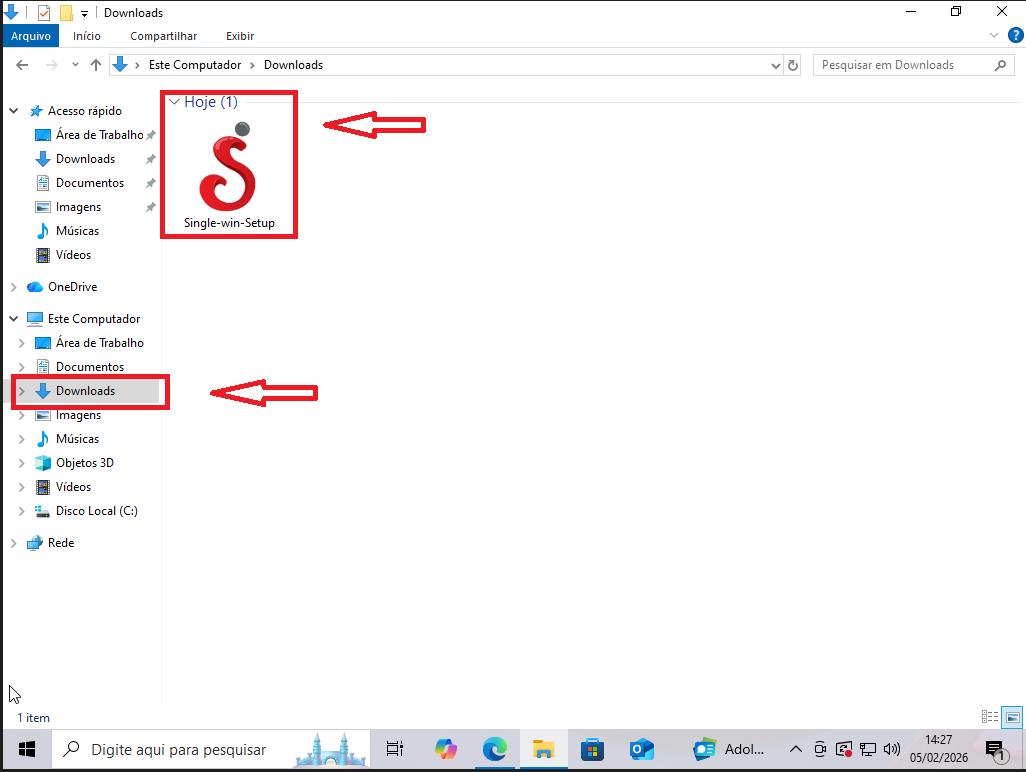Switch to details view using bottom-right icon
This screenshot has width=1026, height=772.
[x=990, y=716]
